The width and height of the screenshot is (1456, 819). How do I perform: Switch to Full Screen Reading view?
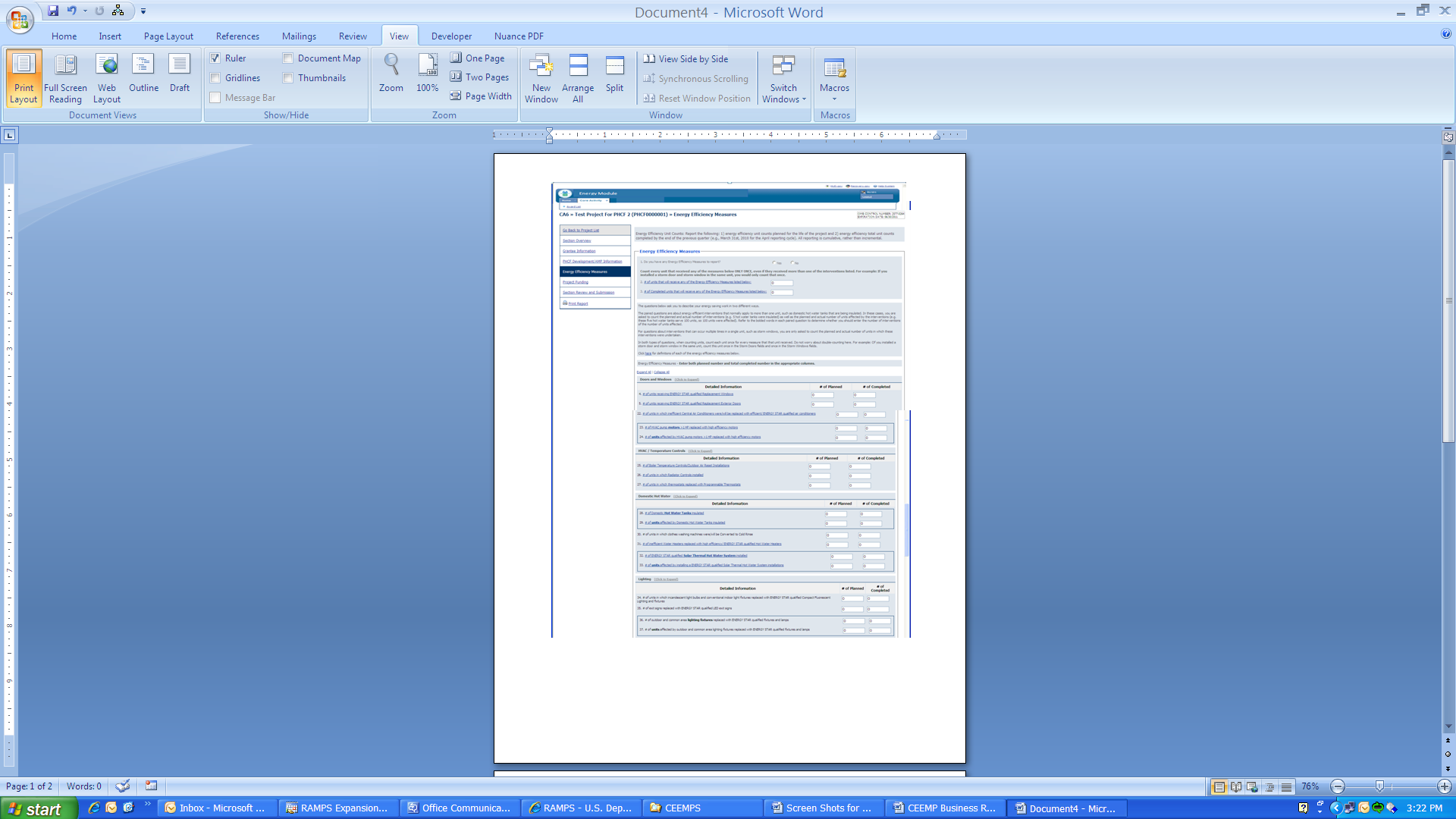[65, 77]
